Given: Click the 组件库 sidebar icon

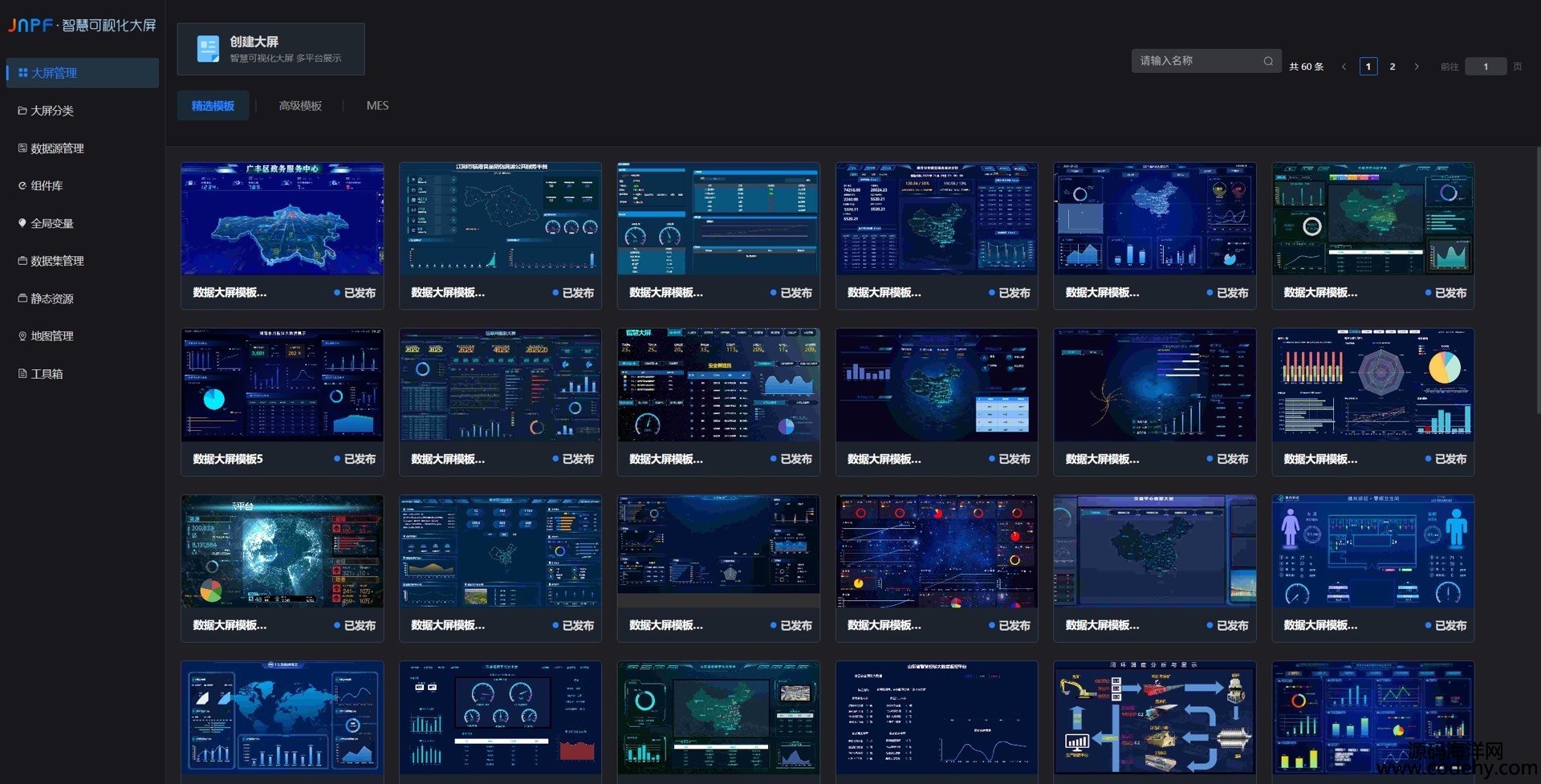Looking at the screenshot, I should [x=22, y=185].
